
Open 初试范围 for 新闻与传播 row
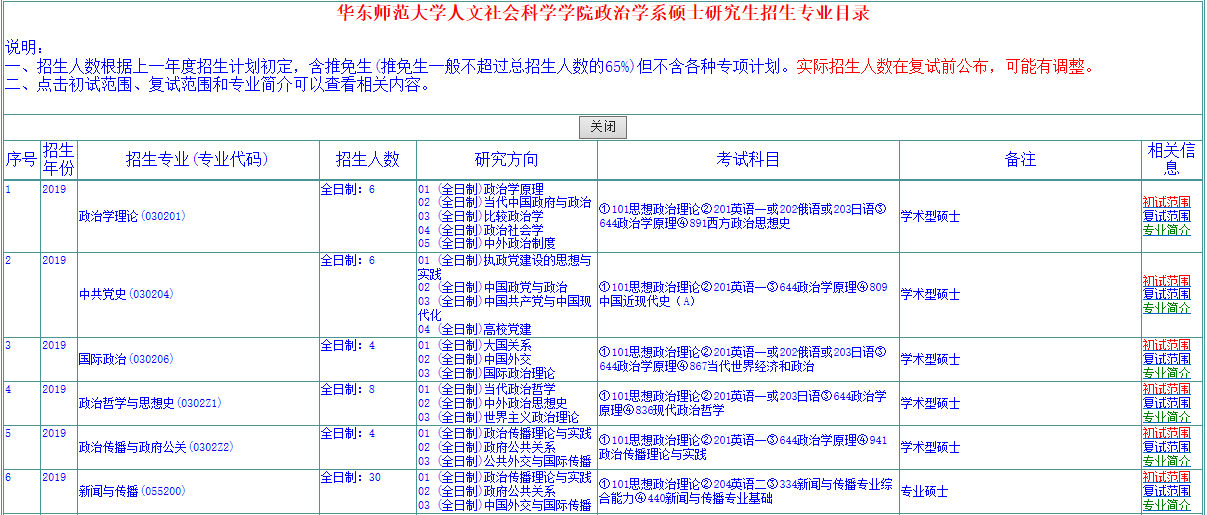click(x=1166, y=478)
